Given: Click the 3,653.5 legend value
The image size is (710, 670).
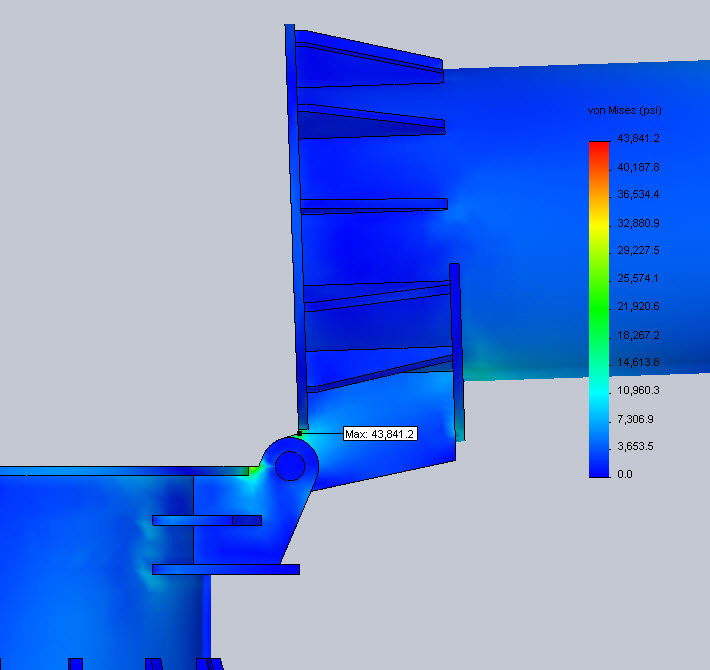Looking at the screenshot, I should pyautogui.click(x=635, y=446).
